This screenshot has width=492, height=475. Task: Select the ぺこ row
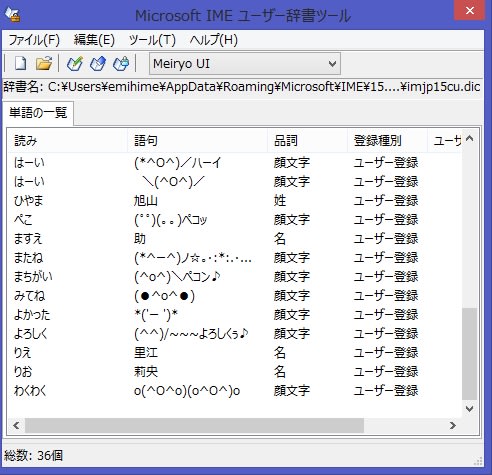pyautogui.click(x=235, y=220)
